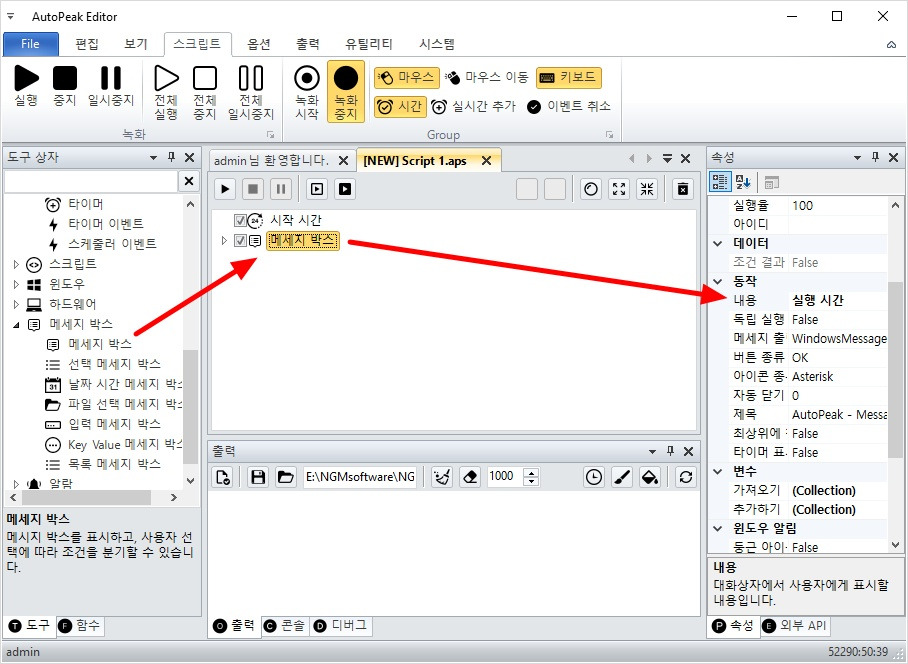This screenshot has height=664, width=908.
Task: Click filled play-box icon in editor
Action: [x=345, y=189]
